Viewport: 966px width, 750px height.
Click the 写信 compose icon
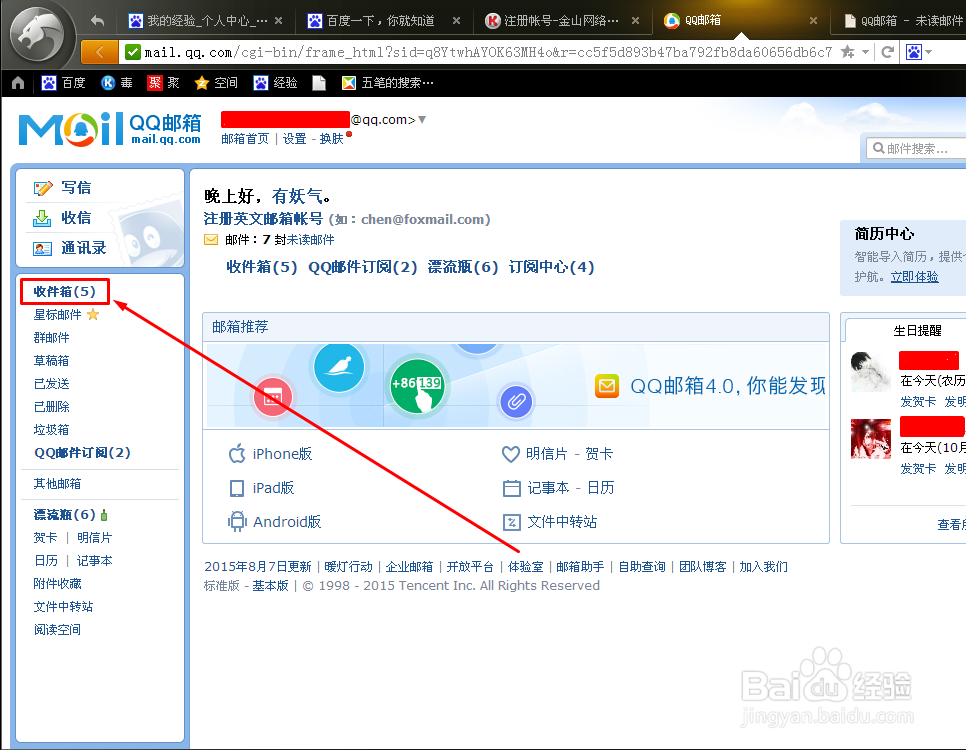[43, 188]
